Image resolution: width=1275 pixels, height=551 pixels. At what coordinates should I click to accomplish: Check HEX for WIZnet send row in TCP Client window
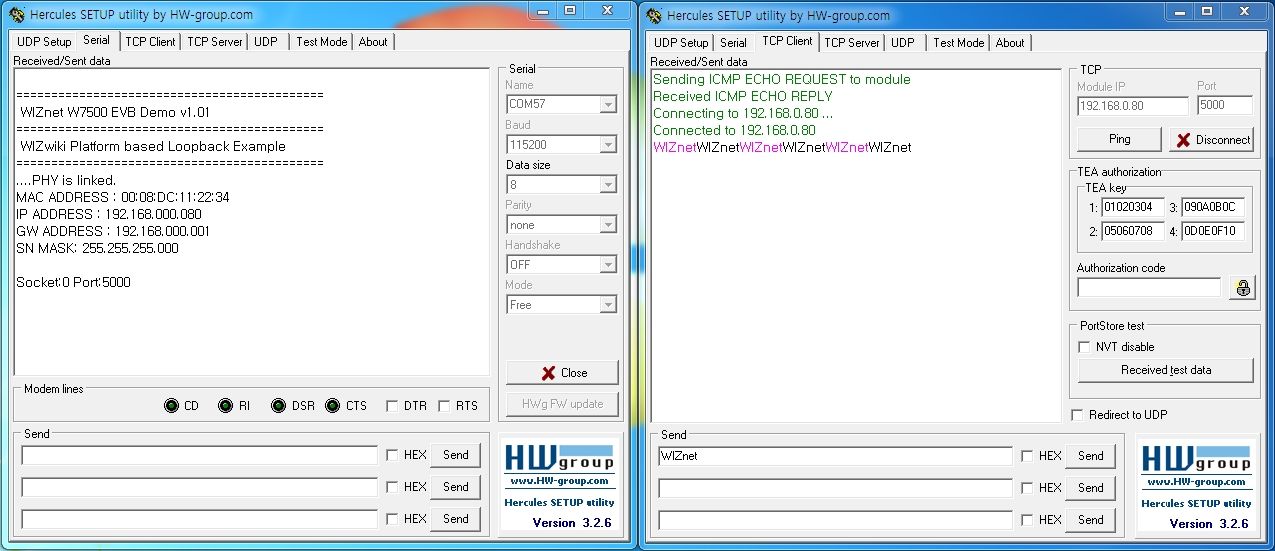[1027, 456]
